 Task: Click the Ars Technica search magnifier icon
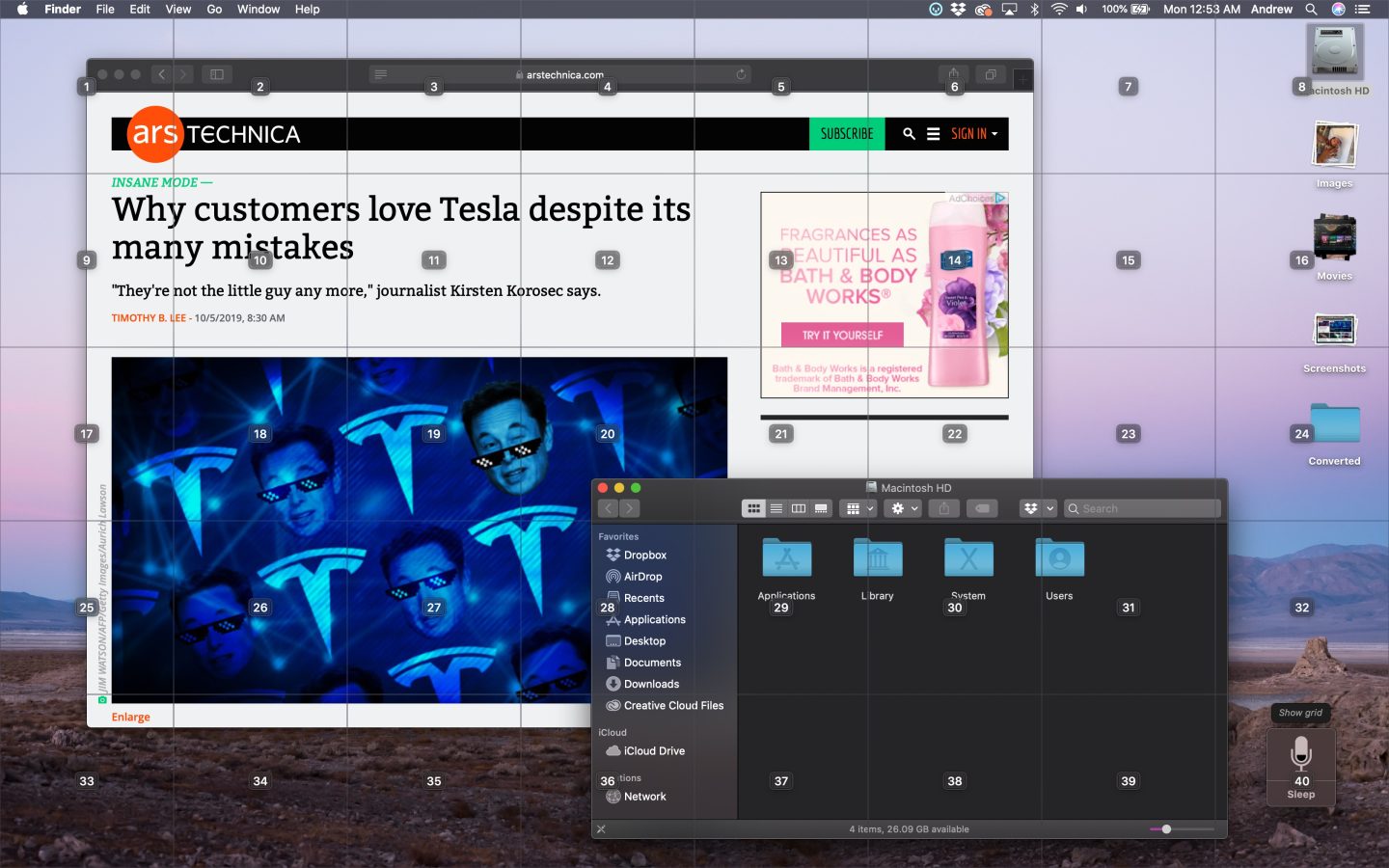909,134
